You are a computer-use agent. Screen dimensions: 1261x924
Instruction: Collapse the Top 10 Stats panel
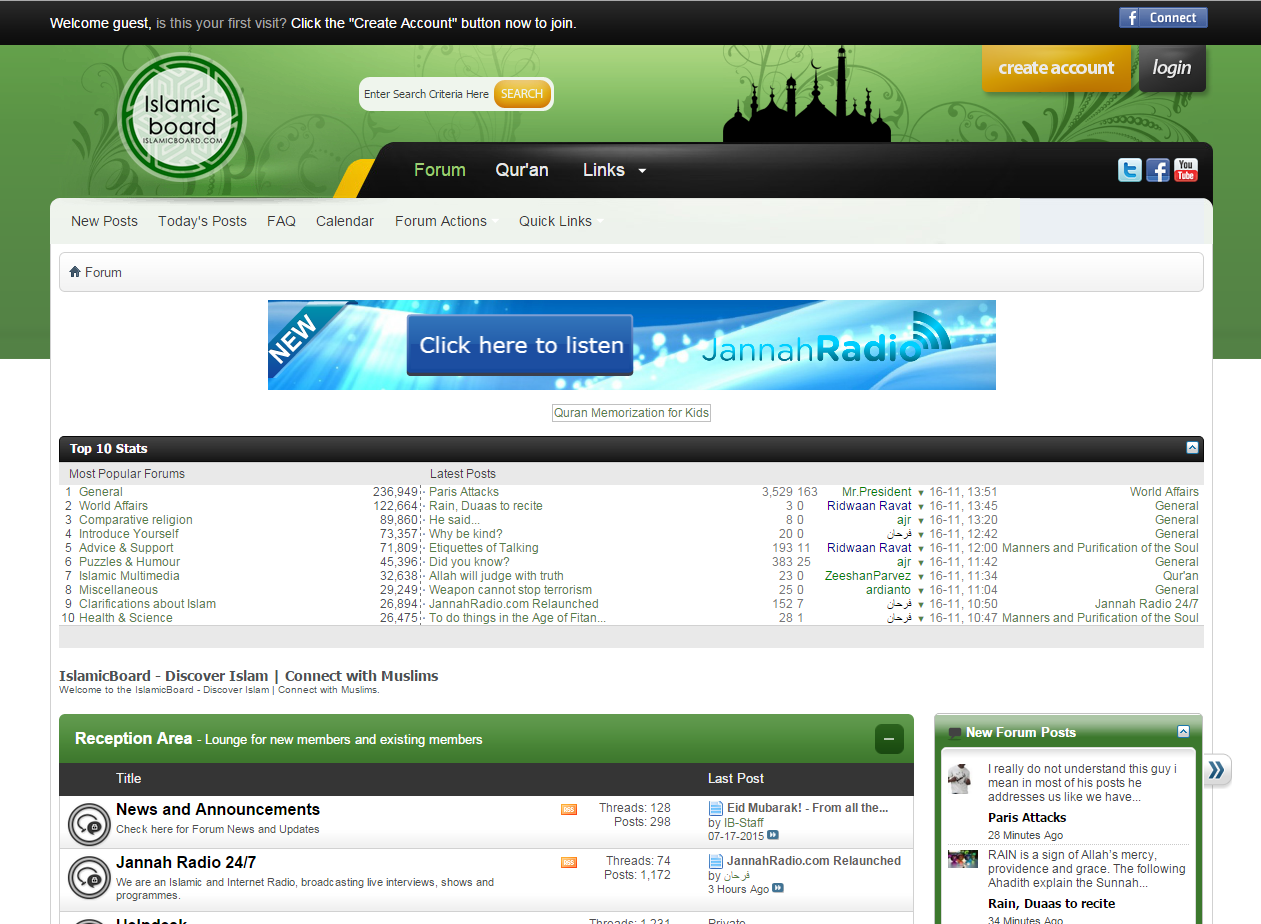click(1192, 448)
